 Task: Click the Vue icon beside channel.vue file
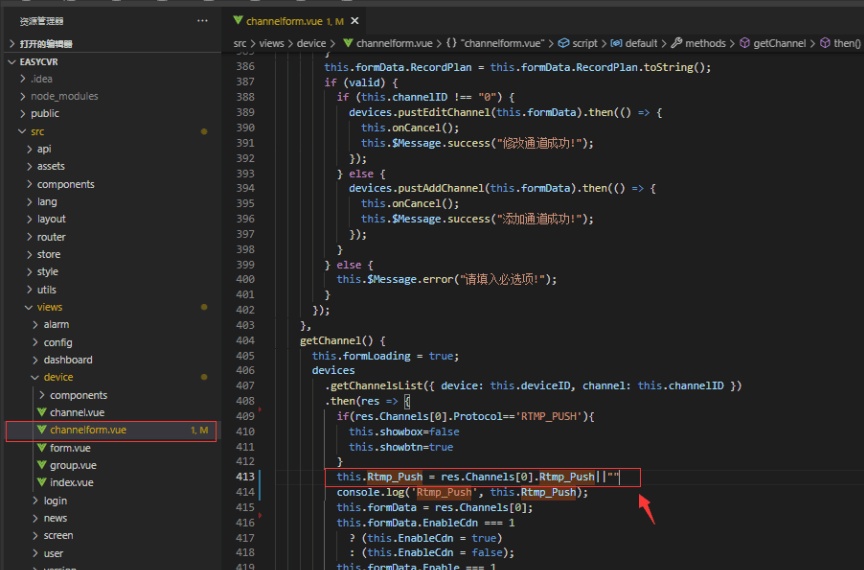tap(41, 412)
